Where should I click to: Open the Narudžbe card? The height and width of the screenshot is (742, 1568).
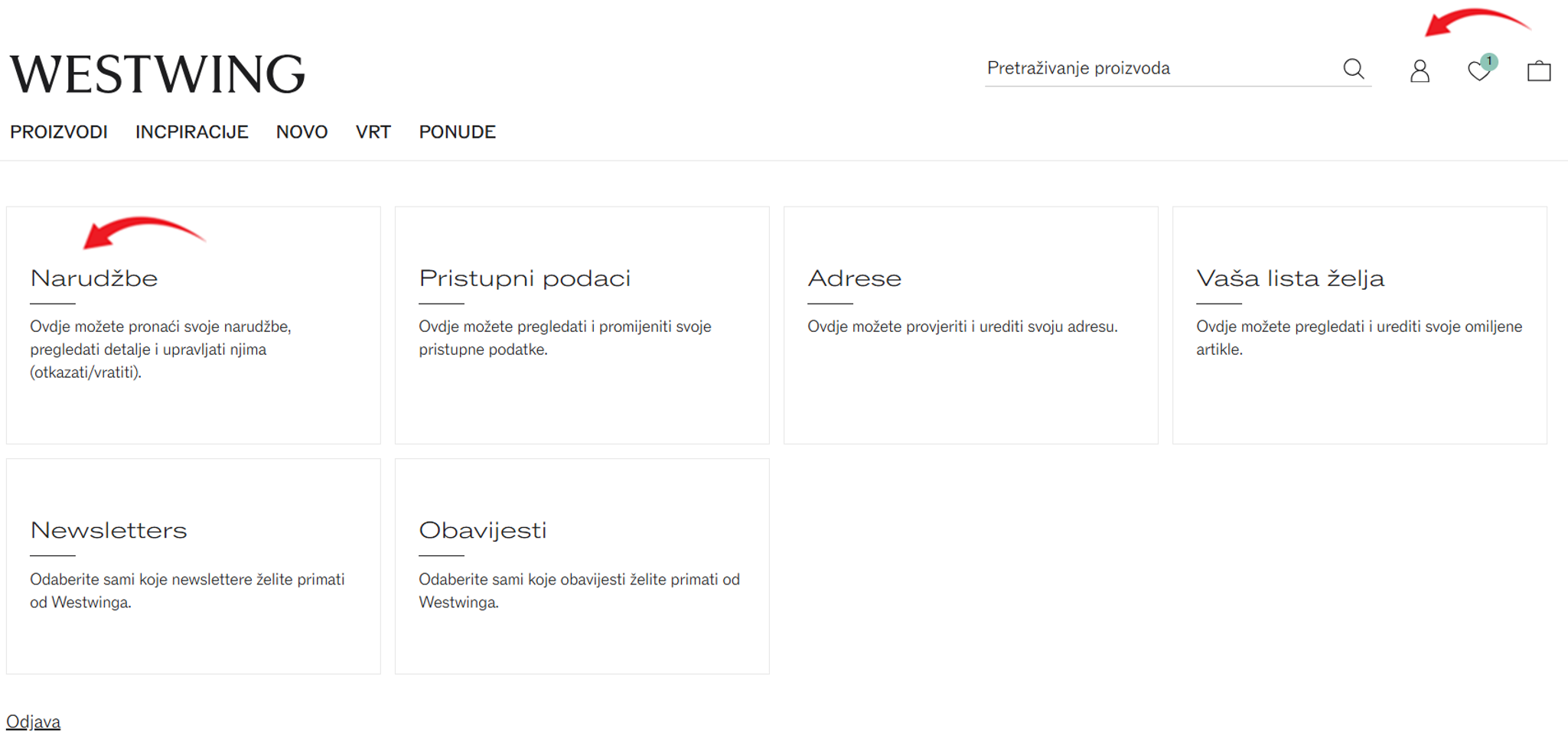click(x=194, y=325)
